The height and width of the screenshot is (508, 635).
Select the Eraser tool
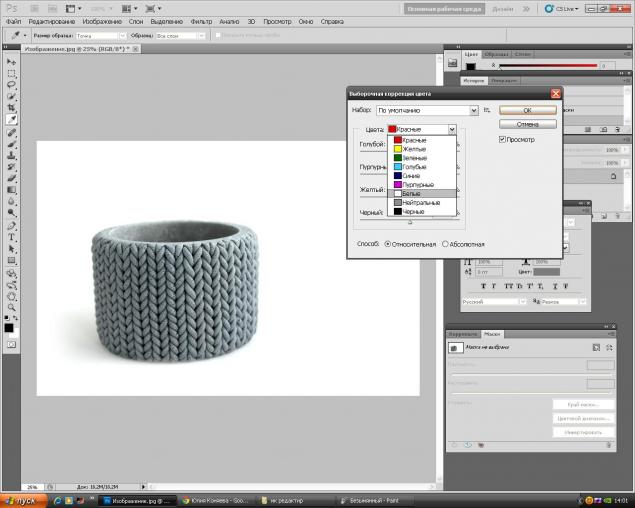(x=11, y=178)
